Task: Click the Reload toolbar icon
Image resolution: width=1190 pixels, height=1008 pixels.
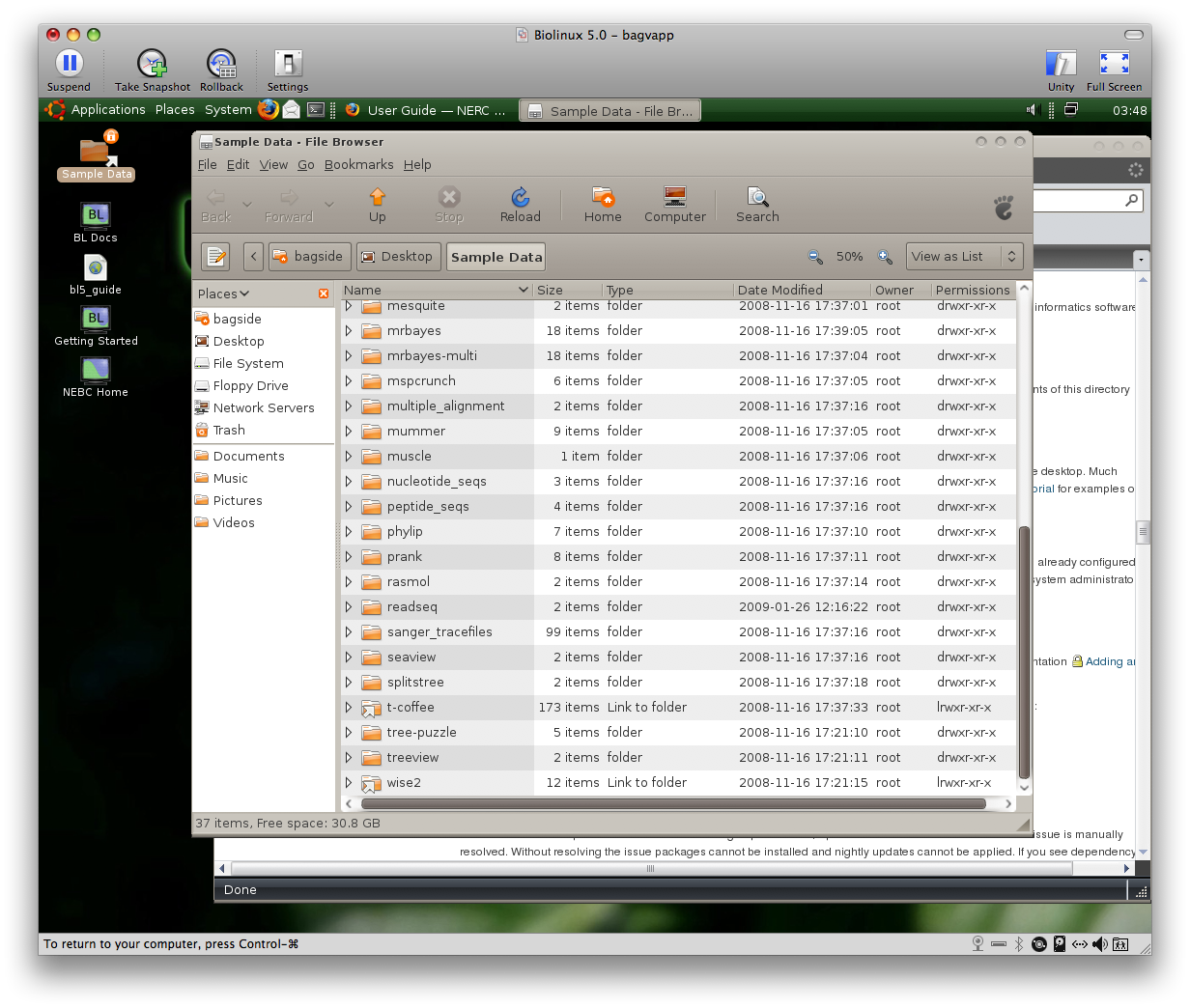Action: click(520, 199)
